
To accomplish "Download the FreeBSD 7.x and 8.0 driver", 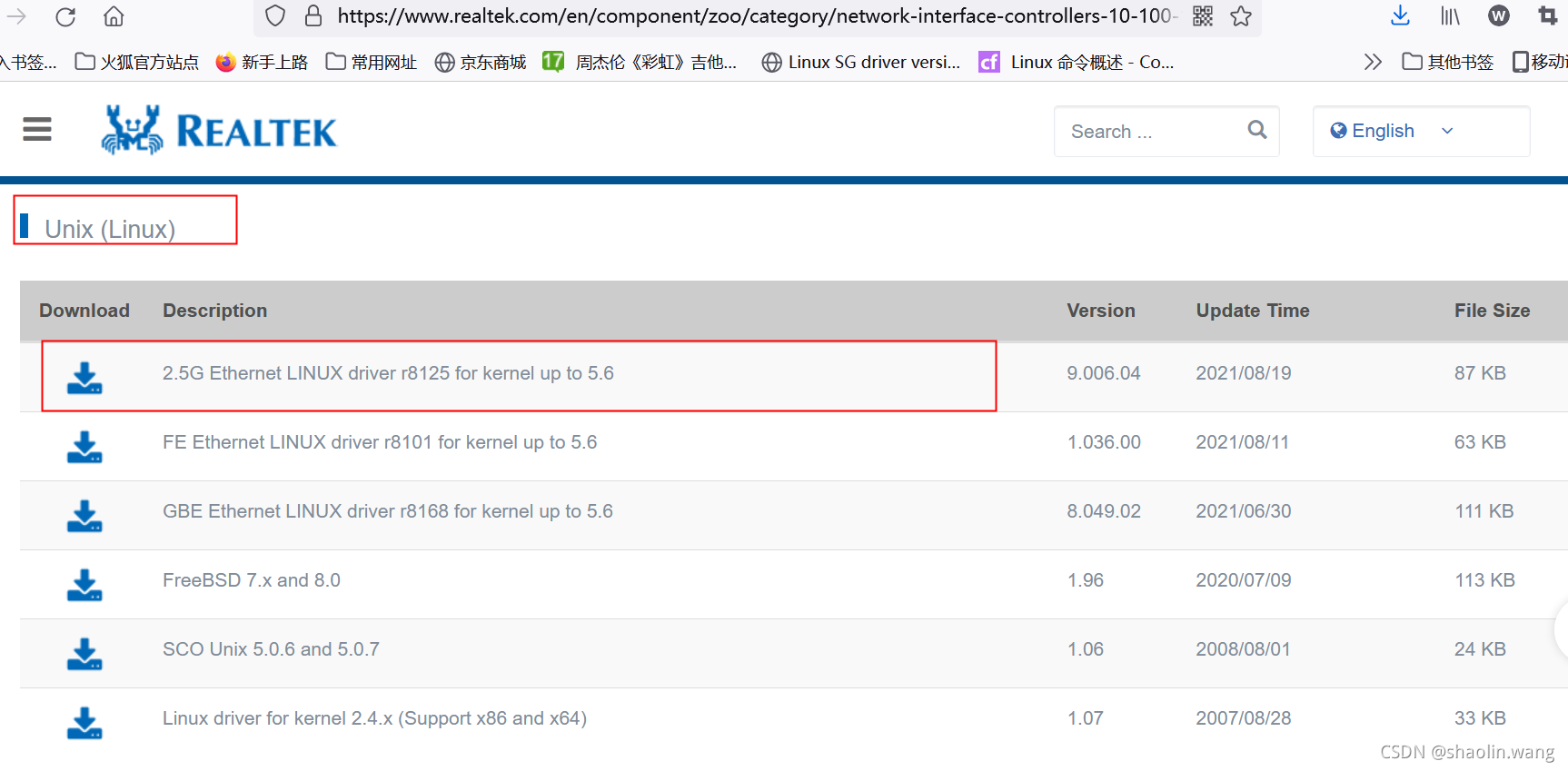I will [84, 585].
